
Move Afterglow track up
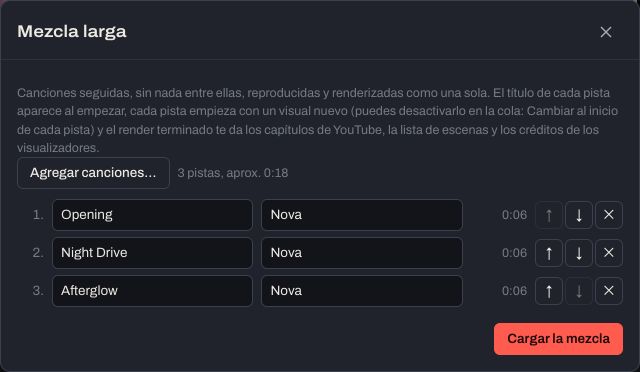[549, 291]
